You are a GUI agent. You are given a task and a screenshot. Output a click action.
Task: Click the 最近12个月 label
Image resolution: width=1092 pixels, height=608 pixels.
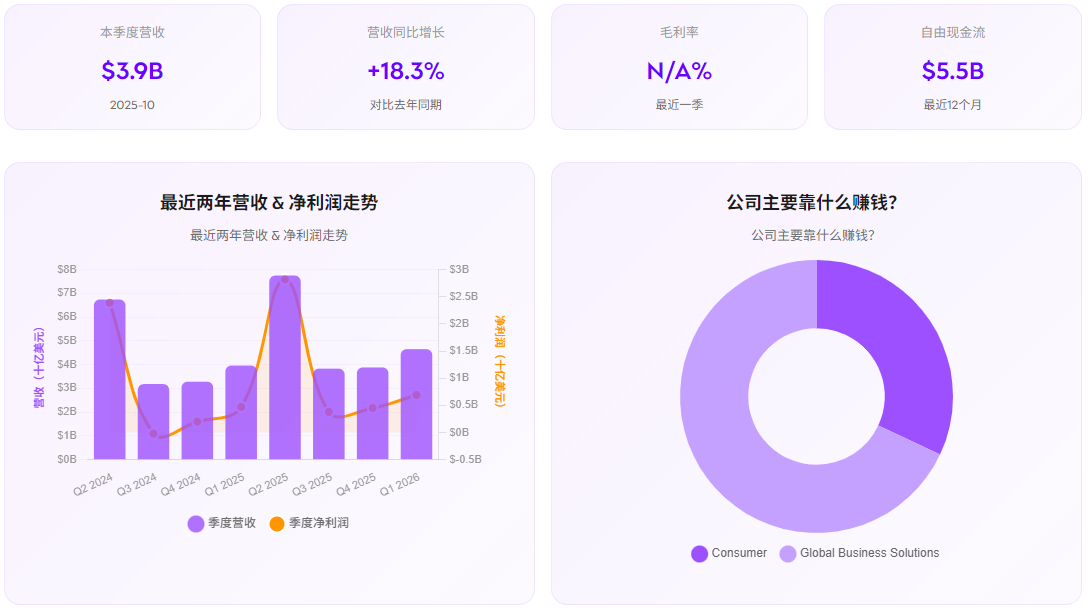point(952,102)
